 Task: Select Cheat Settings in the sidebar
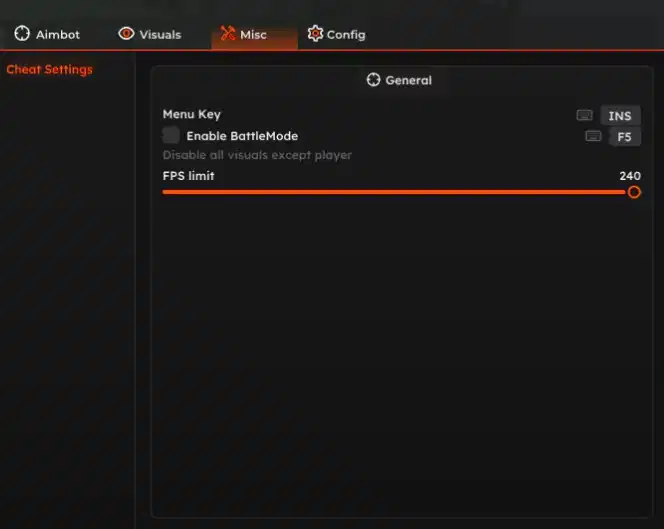pyautogui.click(x=49, y=69)
